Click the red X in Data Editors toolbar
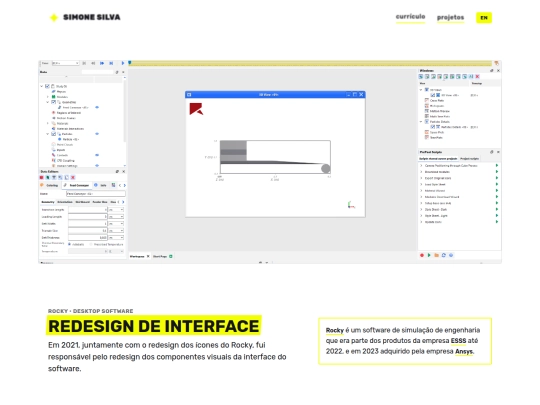 tap(73, 177)
